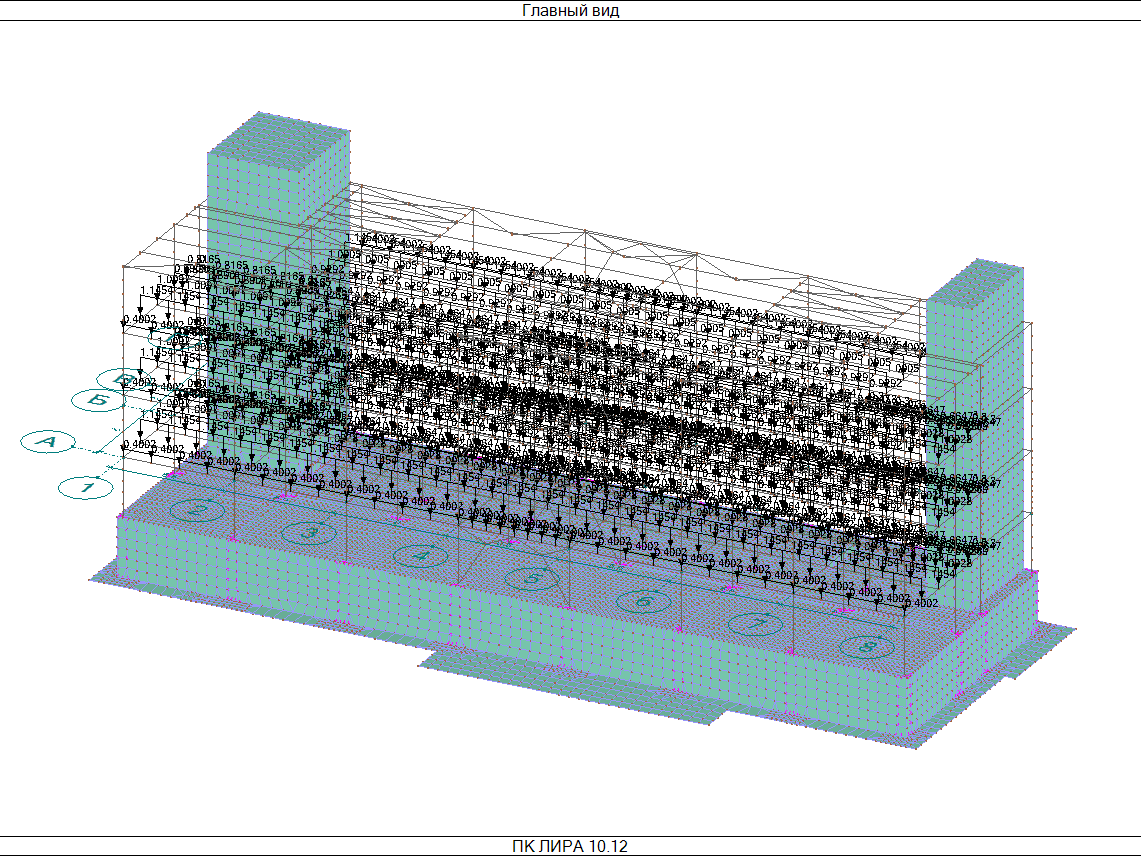Image resolution: width=1141 pixels, height=856 pixels.
Task: Click the 'Главный вид' view title
Action: 570,10
